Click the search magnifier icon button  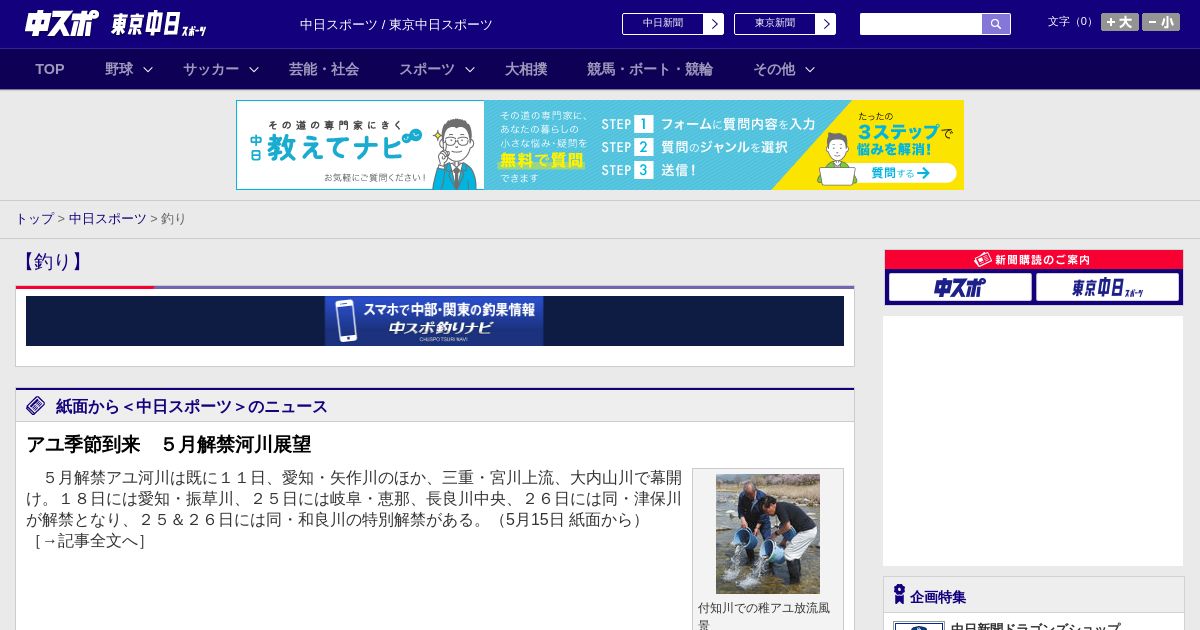[996, 24]
